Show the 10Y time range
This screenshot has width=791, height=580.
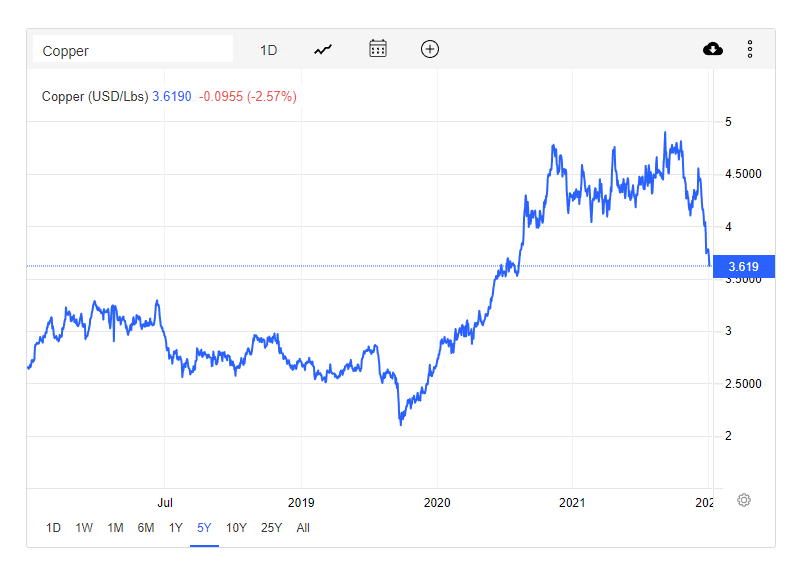coord(236,528)
